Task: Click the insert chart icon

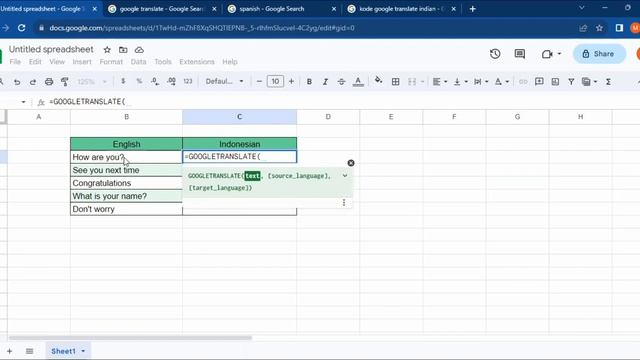Action: coord(555,82)
